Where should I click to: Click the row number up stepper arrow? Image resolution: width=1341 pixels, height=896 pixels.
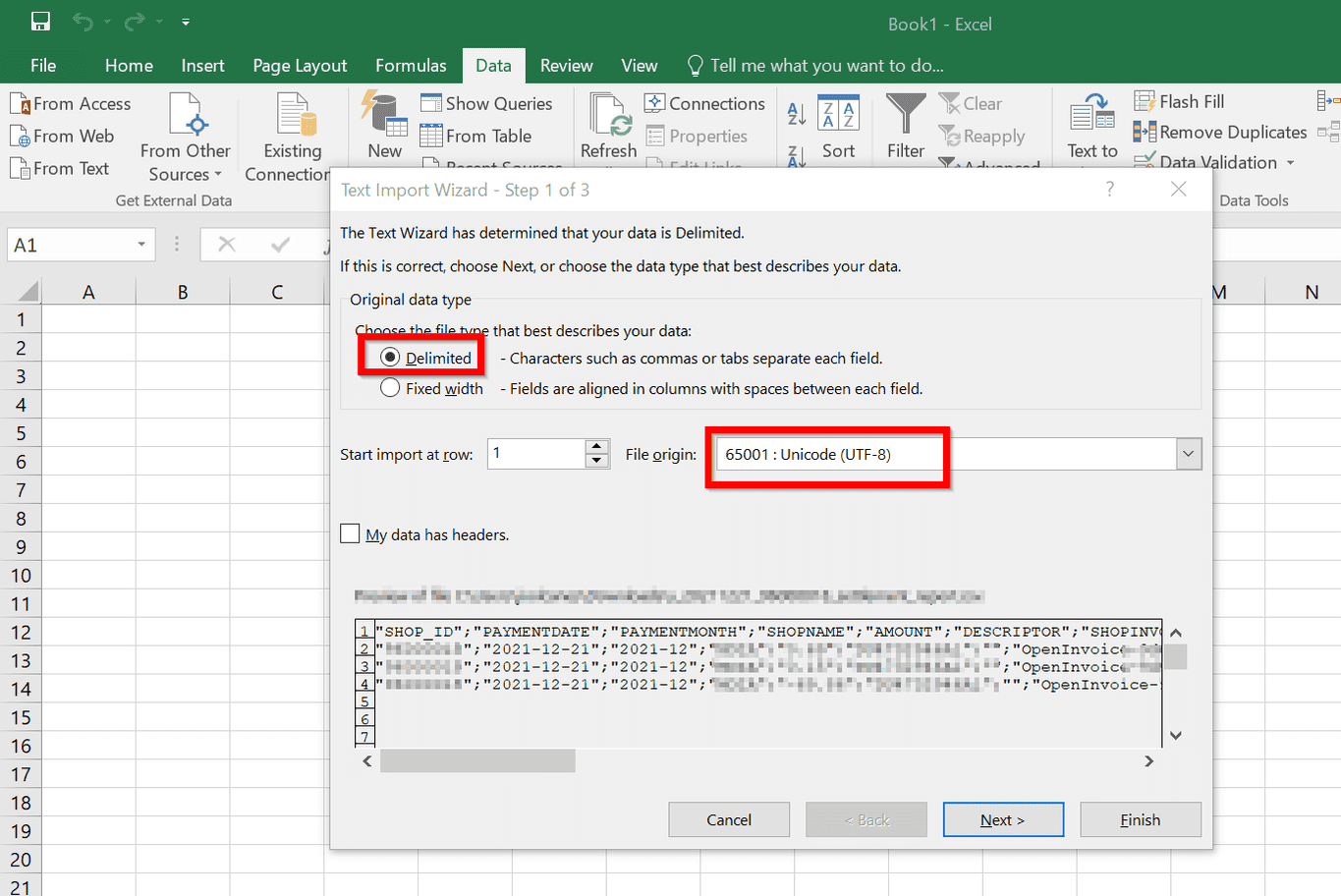coord(596,446)
